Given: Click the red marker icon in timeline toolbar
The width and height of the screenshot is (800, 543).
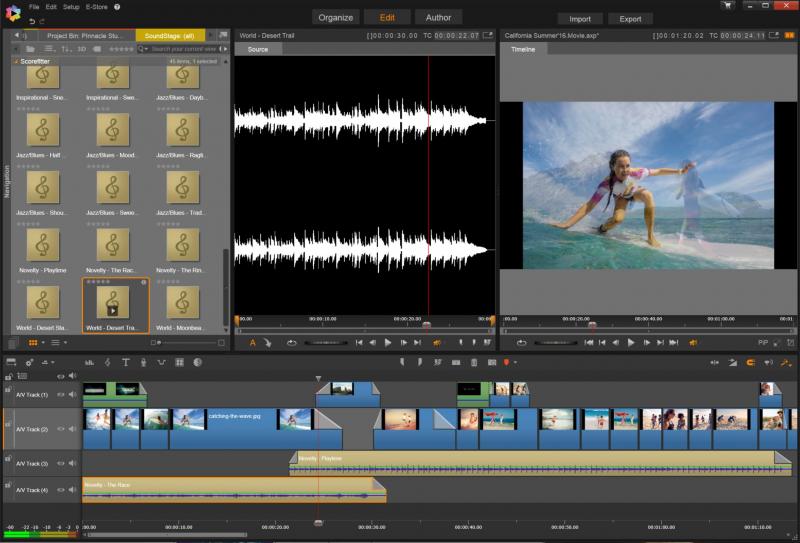Looking at the screenshot, I should click(506, 362).
